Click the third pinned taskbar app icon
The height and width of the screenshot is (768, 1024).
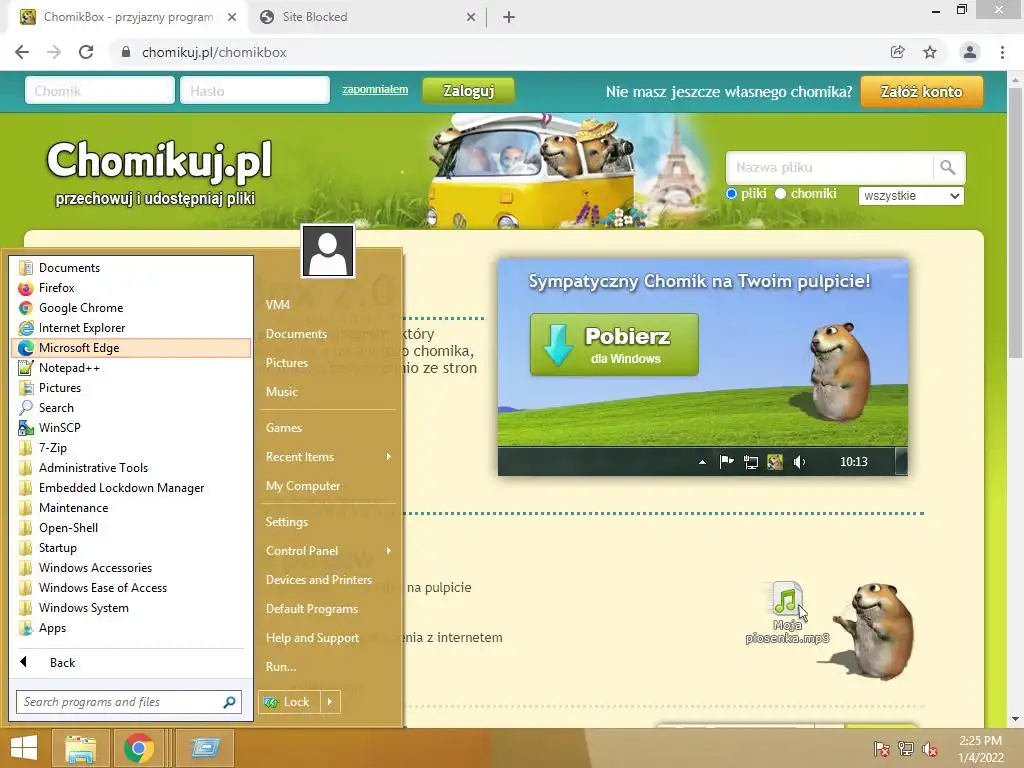coord(204,748)
